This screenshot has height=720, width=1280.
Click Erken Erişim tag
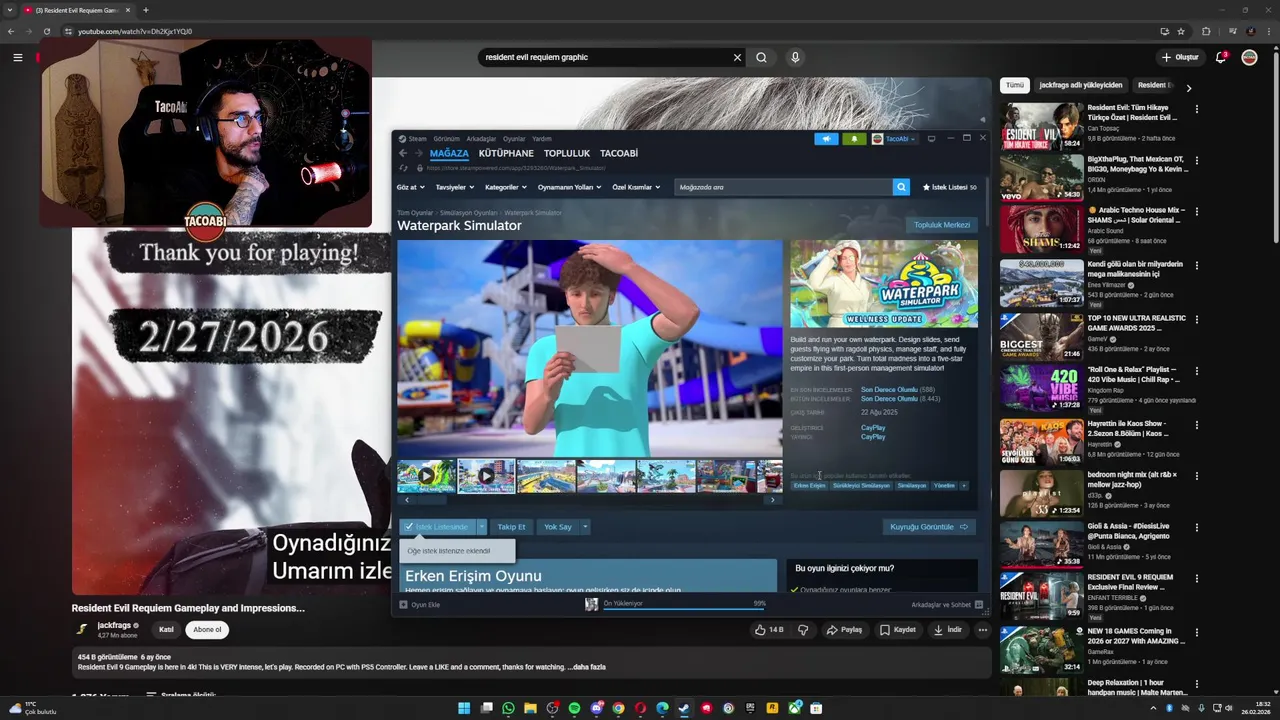(x=810, y=485)
